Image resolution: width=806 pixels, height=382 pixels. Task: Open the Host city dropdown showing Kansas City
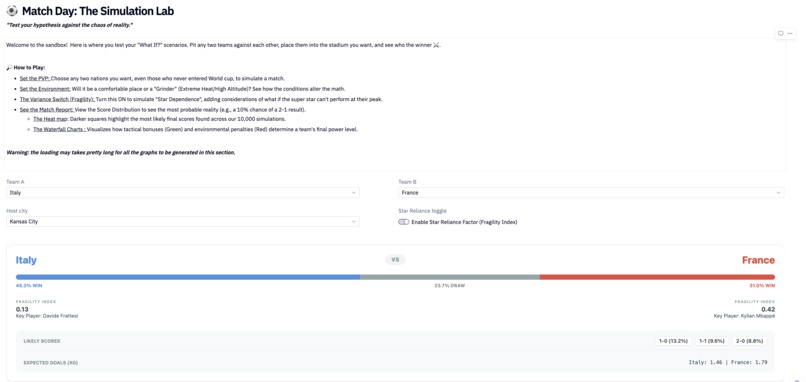click(183, 222)
